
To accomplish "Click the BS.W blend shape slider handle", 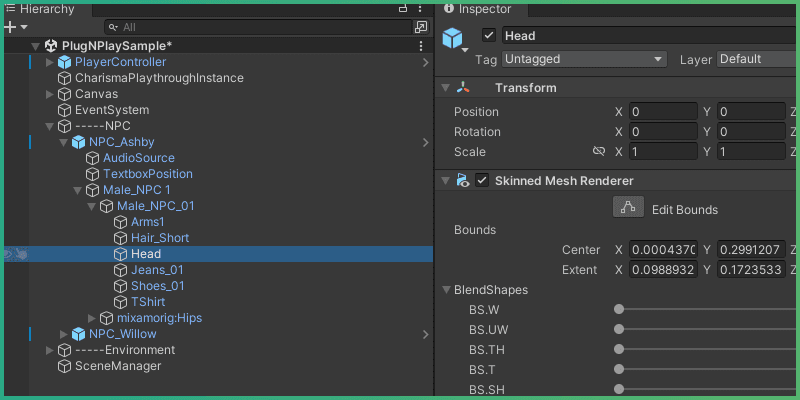I will [619, 310].
